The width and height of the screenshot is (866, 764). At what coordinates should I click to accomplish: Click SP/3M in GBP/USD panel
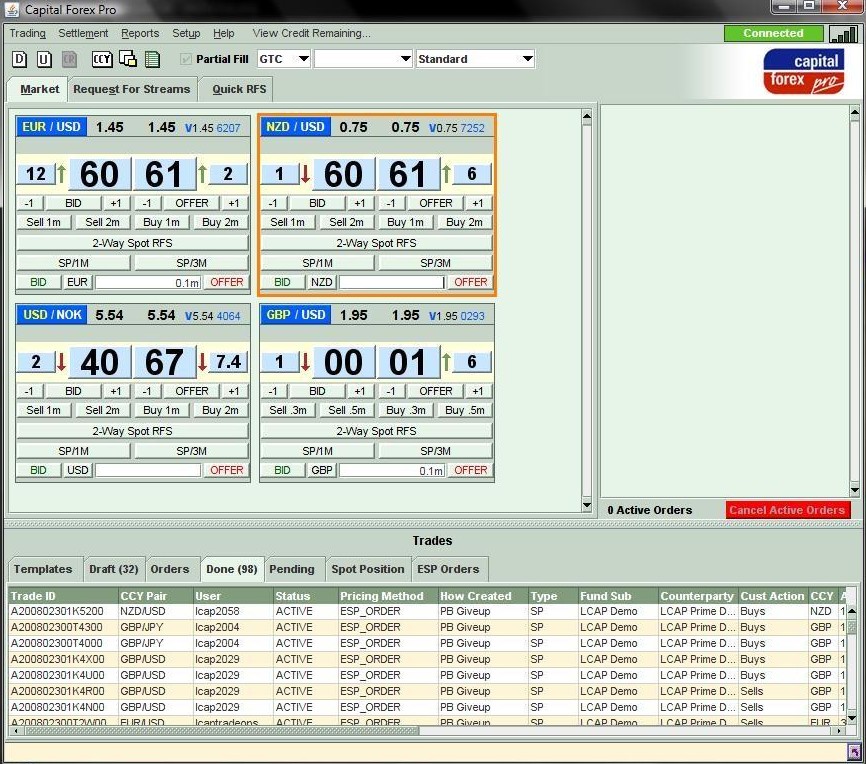pos(435,451)
